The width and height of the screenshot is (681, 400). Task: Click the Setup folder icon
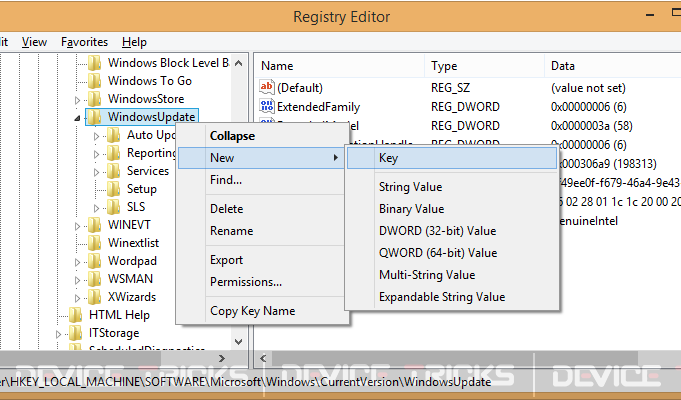113,189
